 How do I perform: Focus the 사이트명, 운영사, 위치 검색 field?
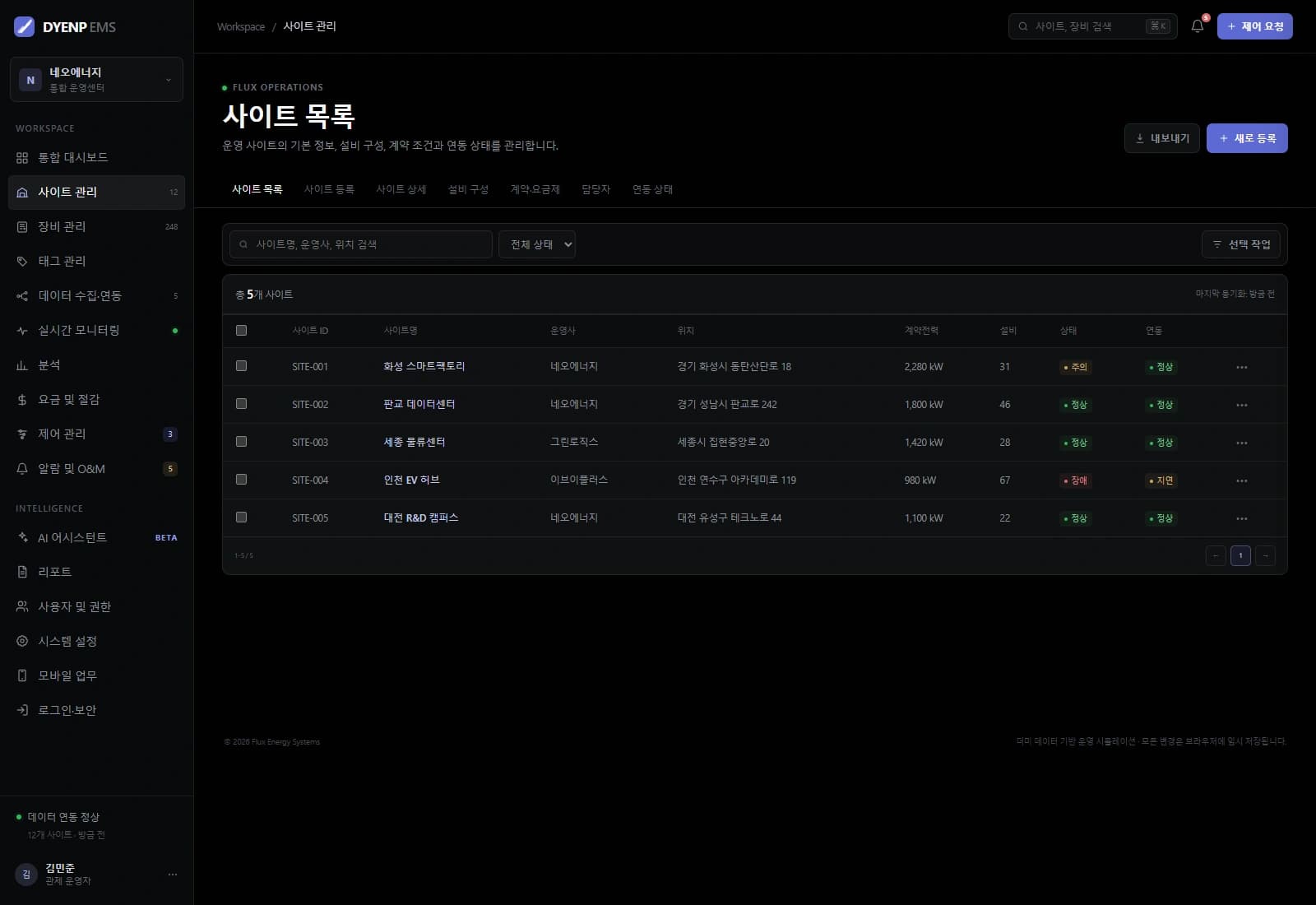[x=361, y=244]
